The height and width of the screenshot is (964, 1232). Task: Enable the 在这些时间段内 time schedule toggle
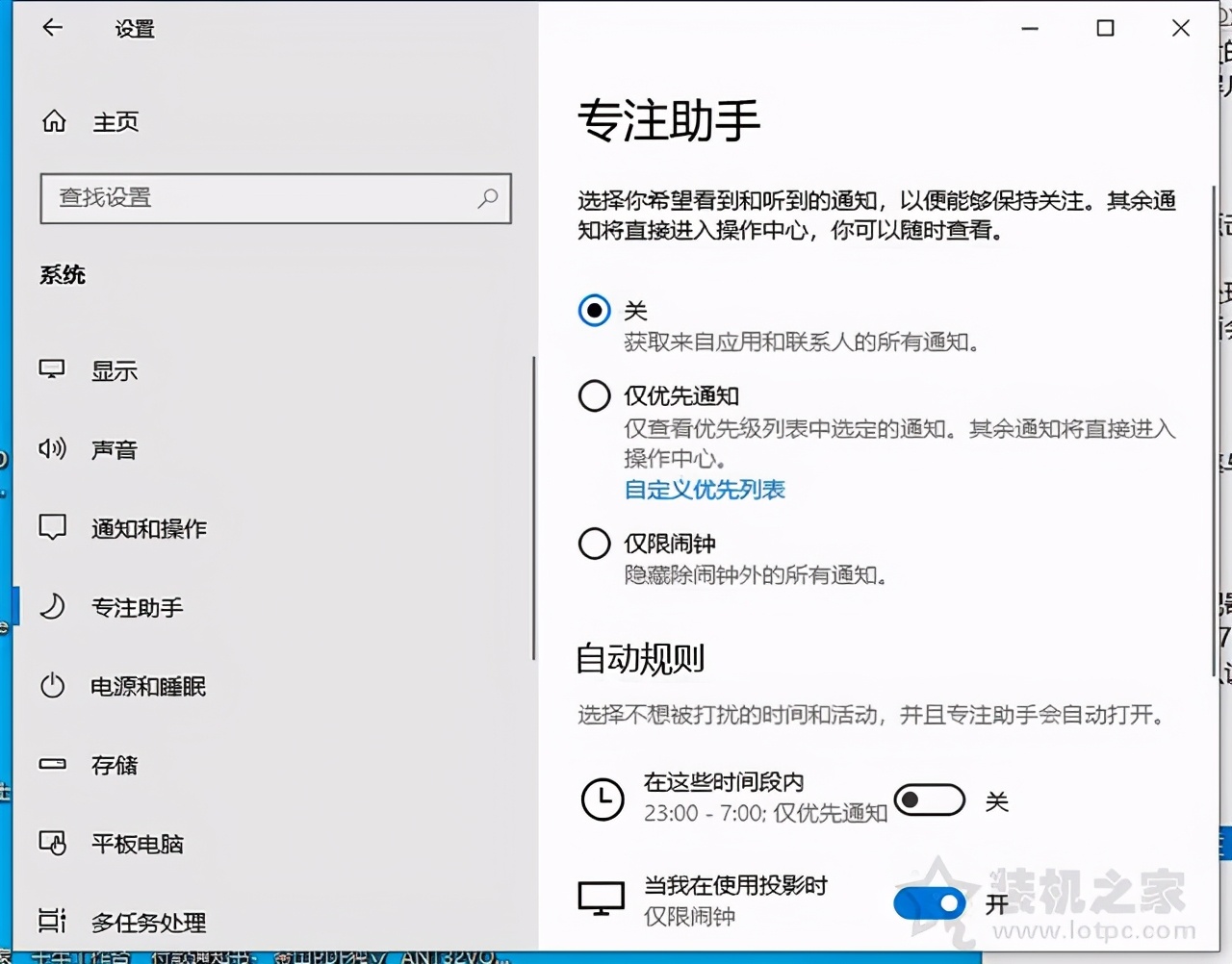pyautogui.click(x=930, y=799)
